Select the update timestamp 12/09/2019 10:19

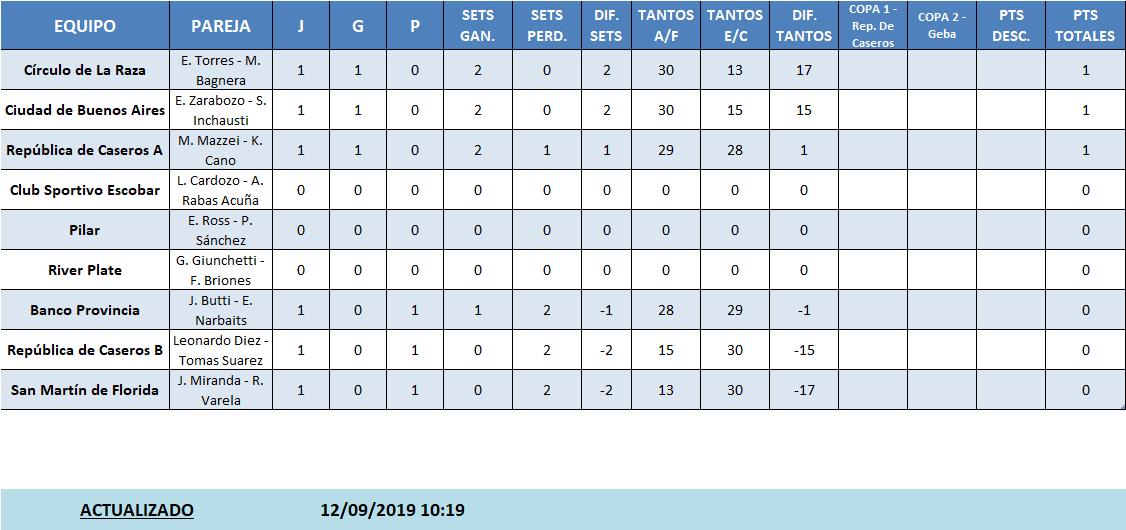(x=392, y=510)
